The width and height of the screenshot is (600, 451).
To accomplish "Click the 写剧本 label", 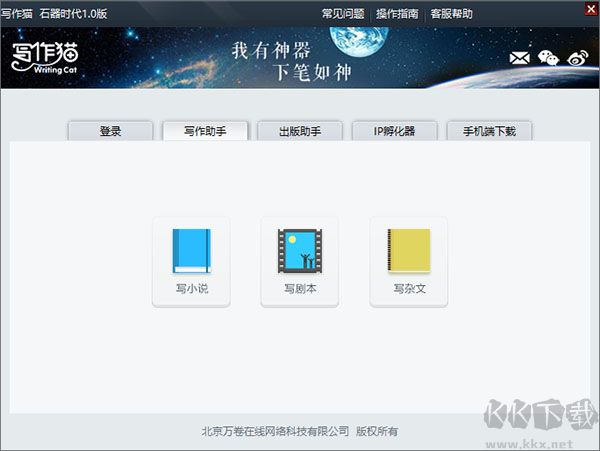I will point(300,288).
